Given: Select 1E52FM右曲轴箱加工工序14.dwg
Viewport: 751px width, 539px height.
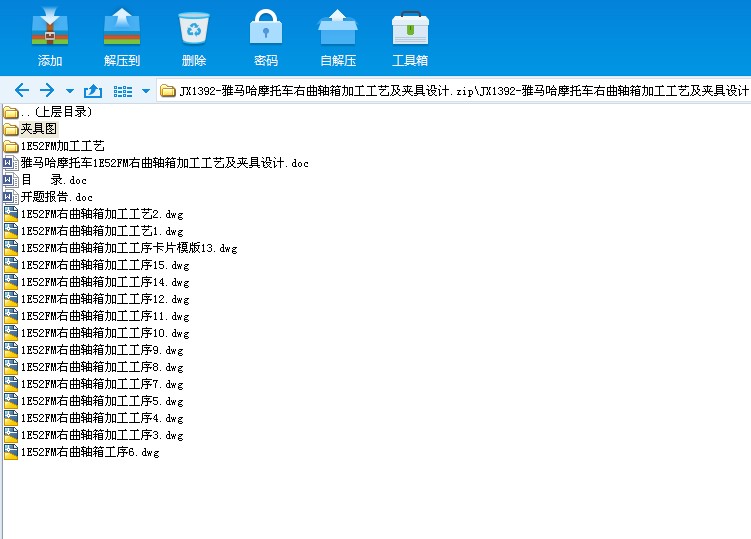Looking at the screenshot, I should pyautogui.click(x=96, y=282).
